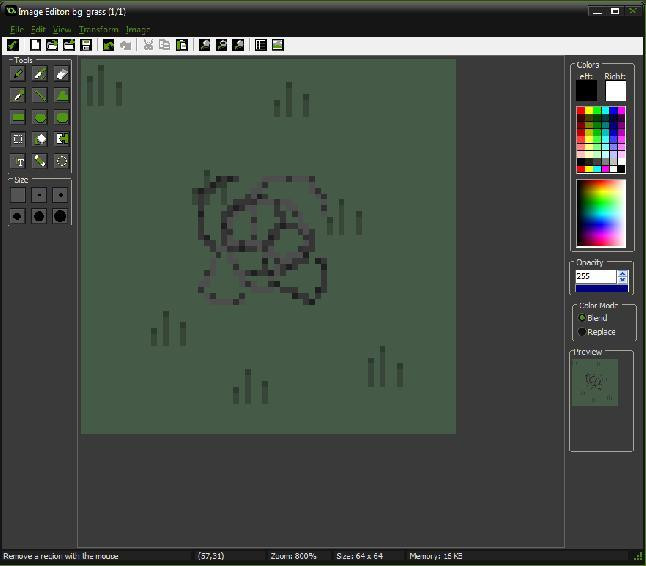The width and height of the screenshot is (646, 566).
Task: Choose the largest round brush size
Action: tap(60, 216)
